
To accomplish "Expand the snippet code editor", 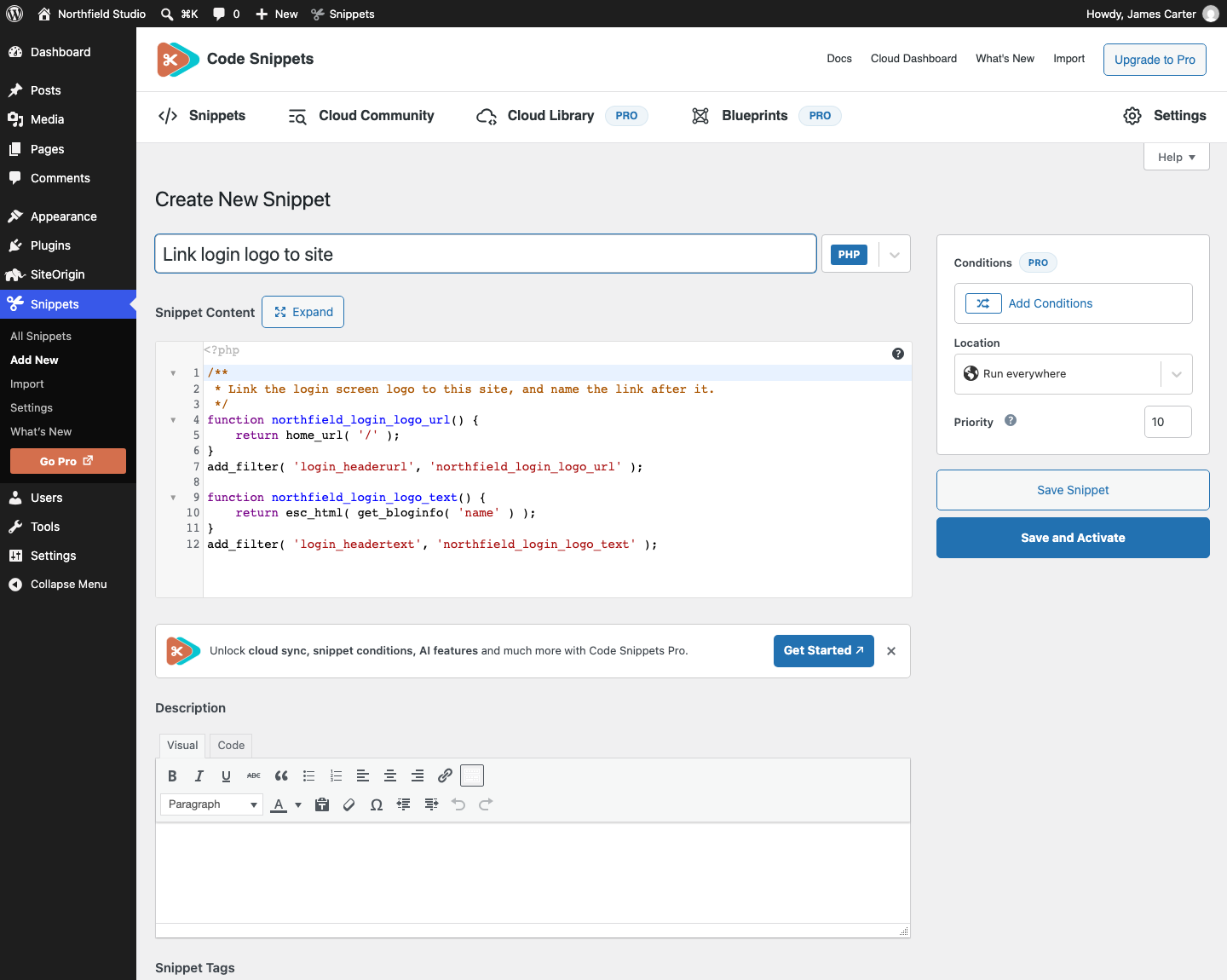I will [302, 312].
